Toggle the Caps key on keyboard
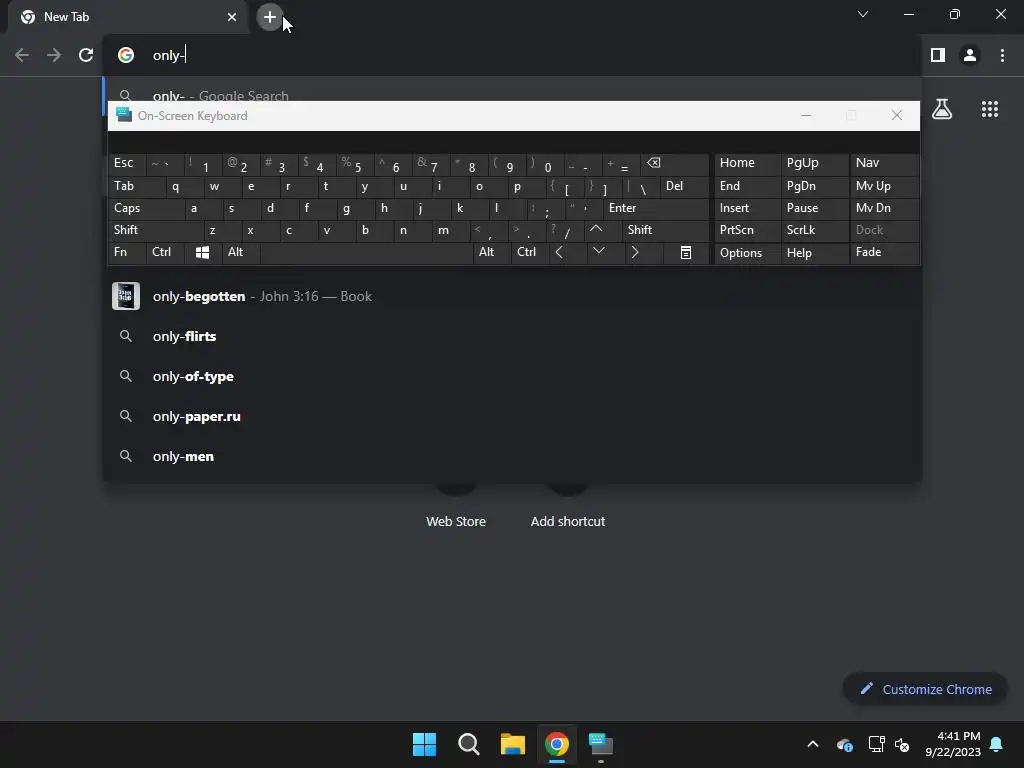The width and height of the screenshot is (1024, 768). (x=145, y=208)
